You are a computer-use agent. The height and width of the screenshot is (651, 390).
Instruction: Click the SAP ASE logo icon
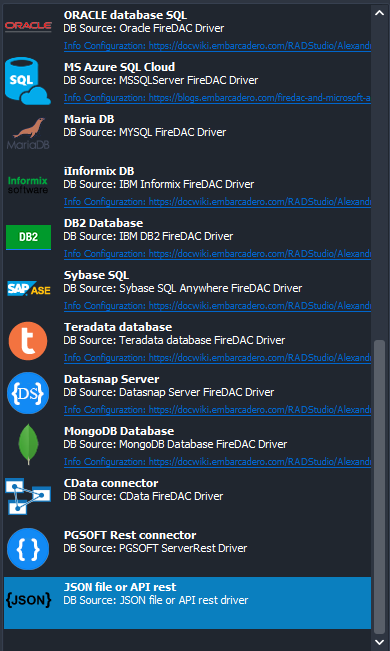[28, 289]
